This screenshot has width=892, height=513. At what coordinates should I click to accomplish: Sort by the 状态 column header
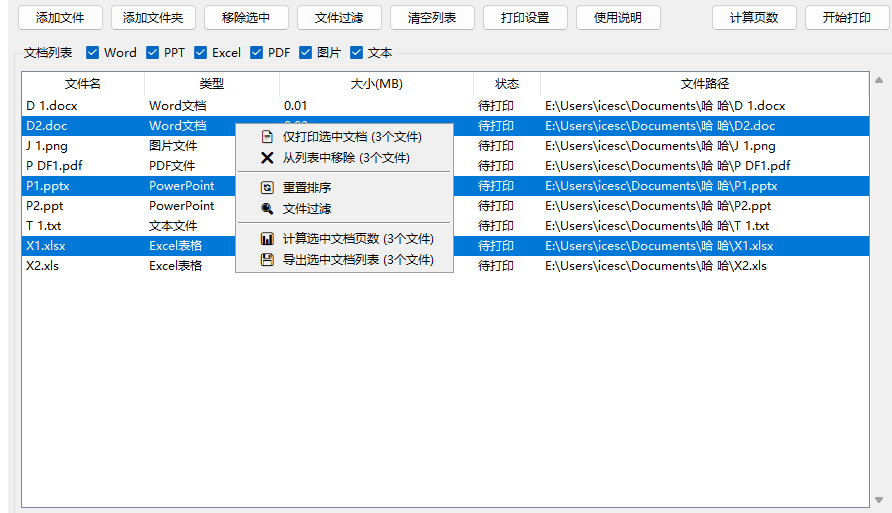click(x=507, y=84)
